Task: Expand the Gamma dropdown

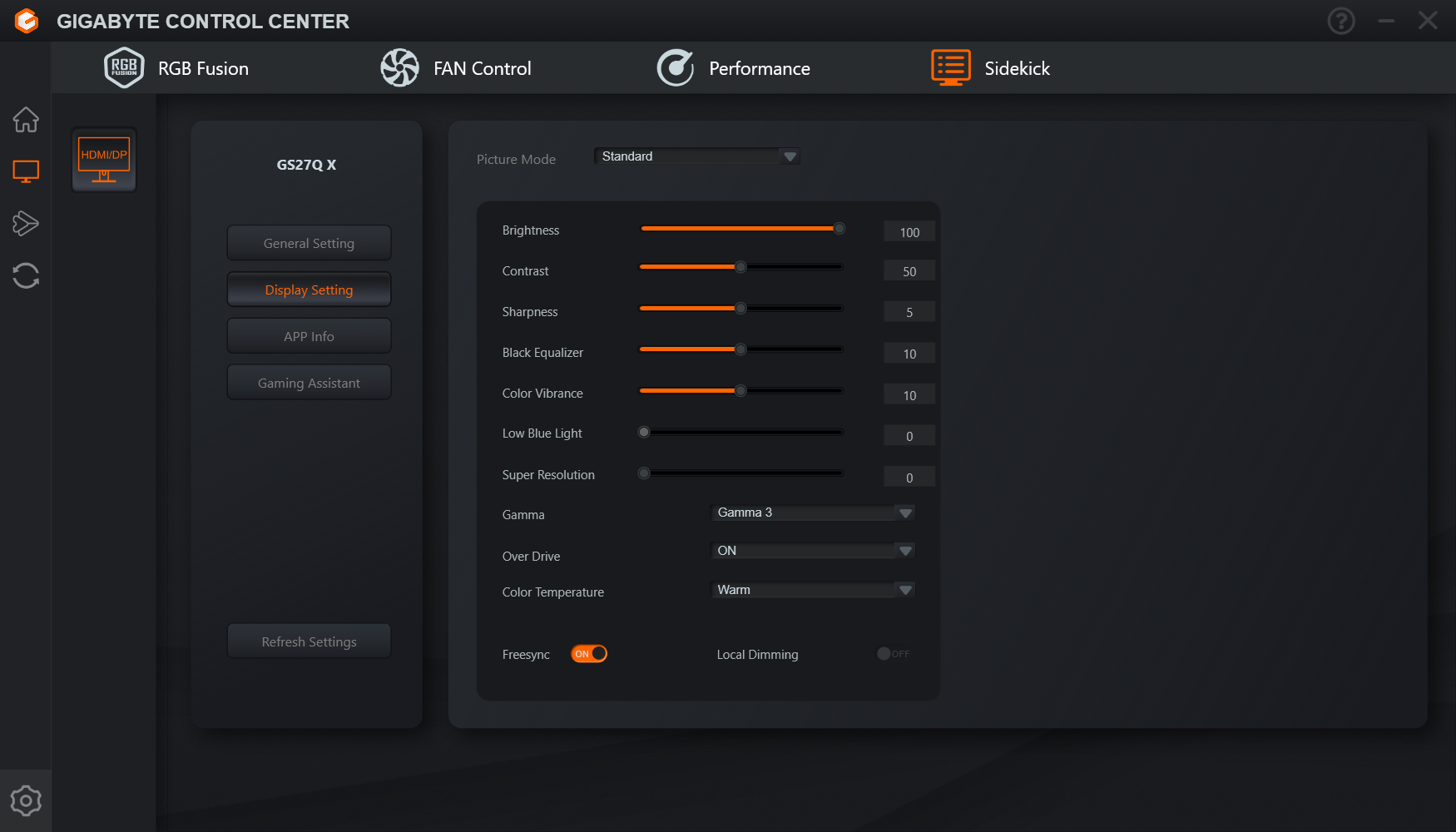Action: point(813,513)
